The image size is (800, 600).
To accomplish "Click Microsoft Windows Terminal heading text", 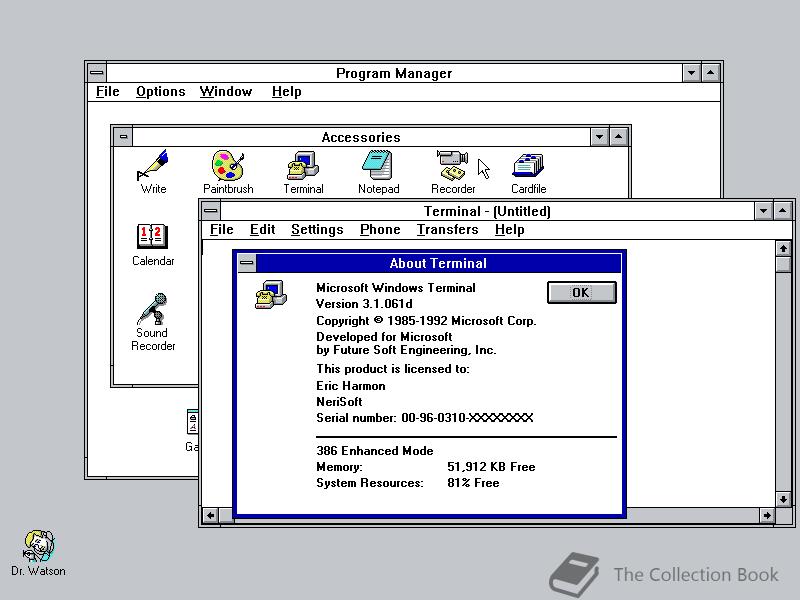I will pyautogui.click(x=396, y=288).
